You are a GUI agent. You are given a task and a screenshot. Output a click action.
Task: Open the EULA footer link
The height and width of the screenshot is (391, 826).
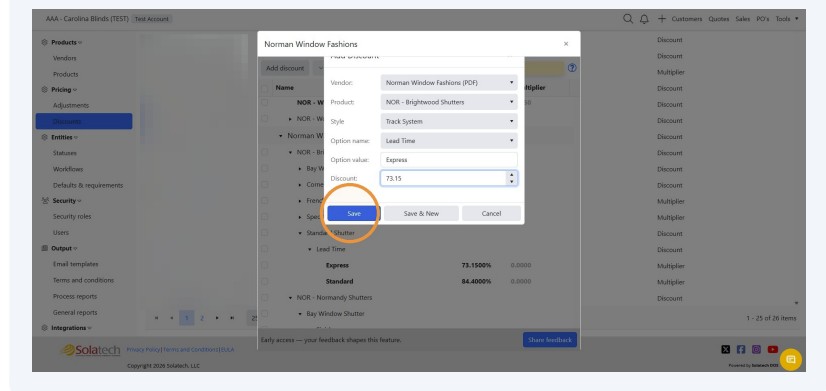click(x=228, y=349)
